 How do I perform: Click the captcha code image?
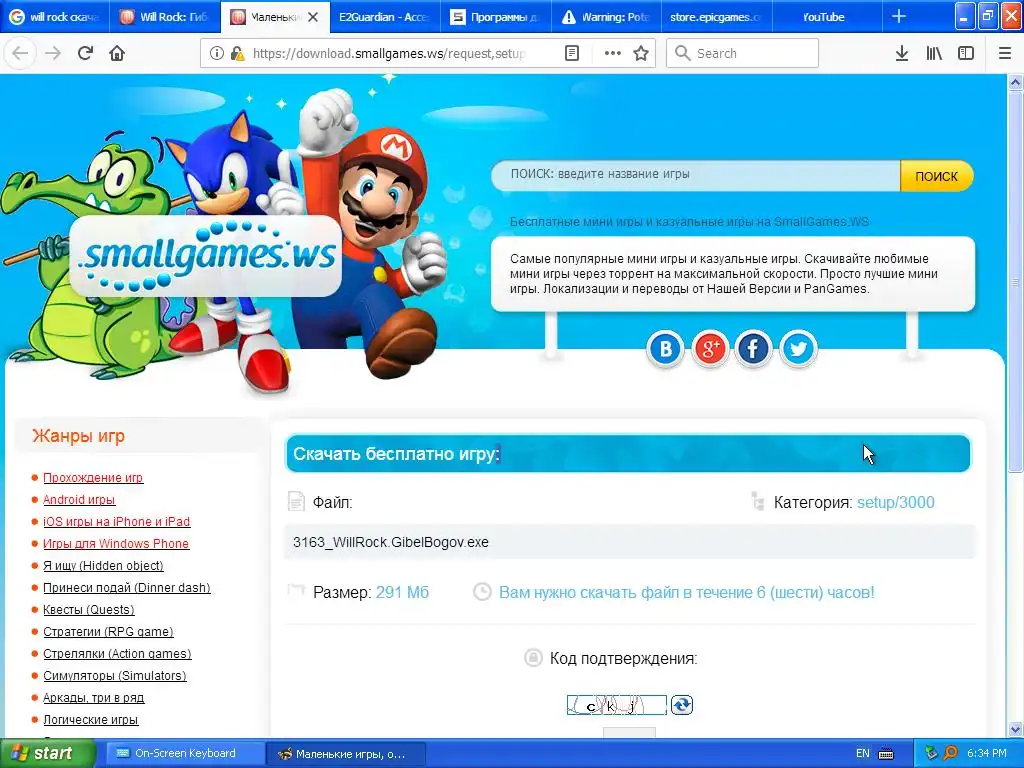click(x=616, y=705)
